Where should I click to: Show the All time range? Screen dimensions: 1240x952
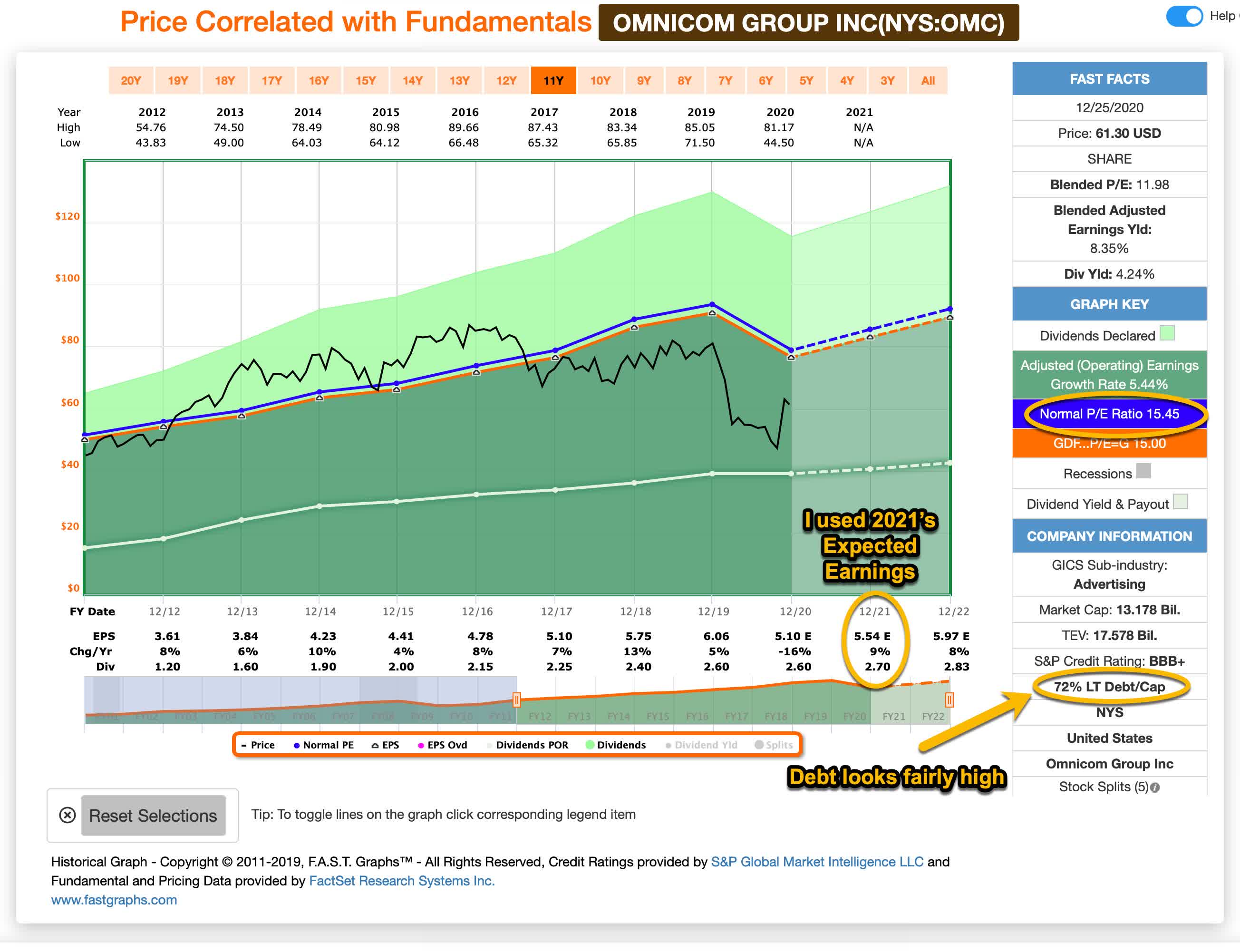coord(928,80)
